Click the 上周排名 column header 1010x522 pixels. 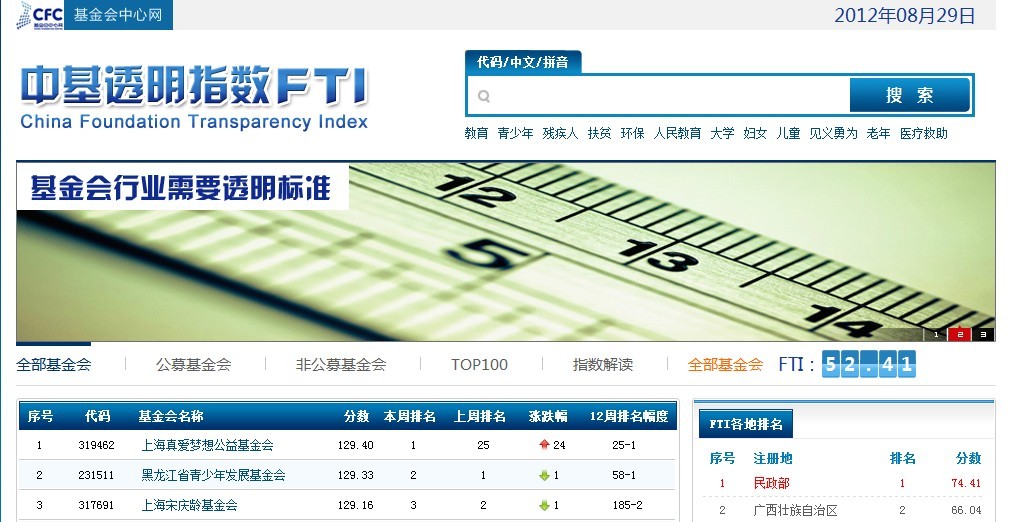479,416
